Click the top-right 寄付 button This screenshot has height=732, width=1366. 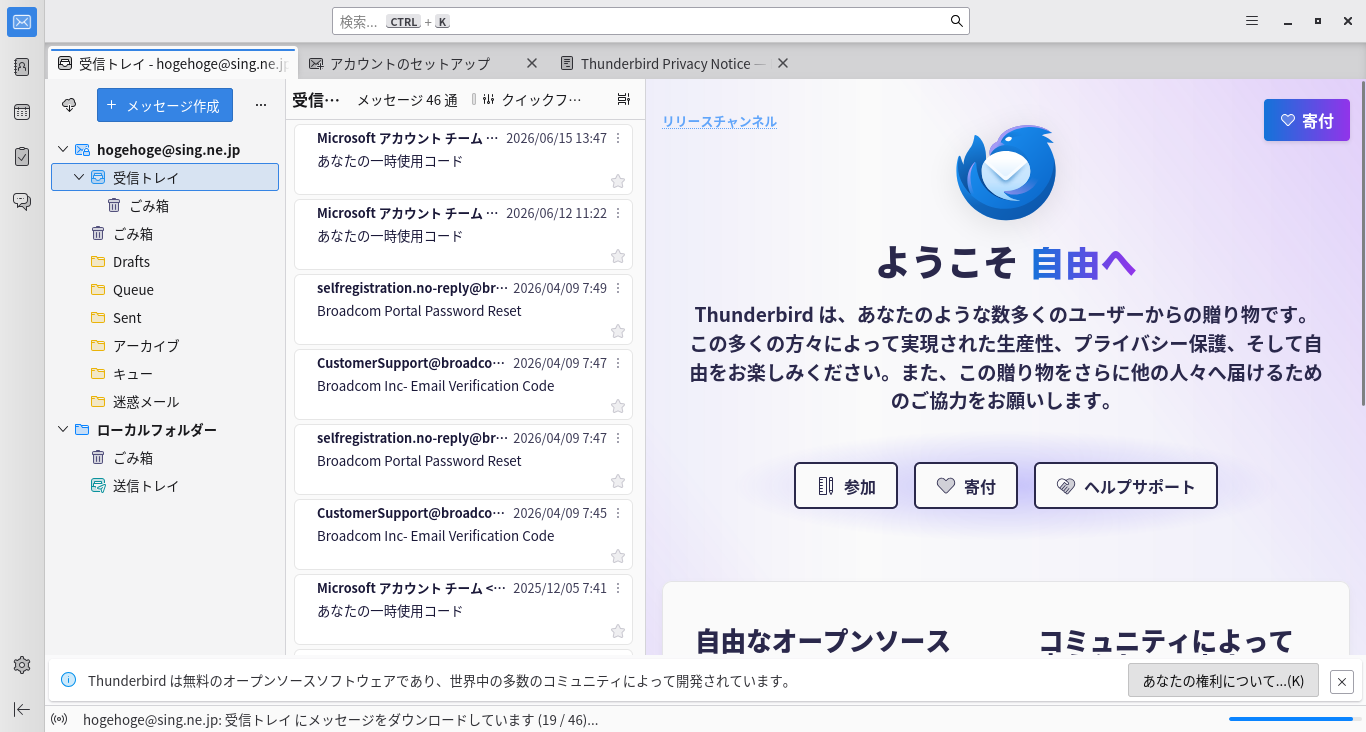1307,120
